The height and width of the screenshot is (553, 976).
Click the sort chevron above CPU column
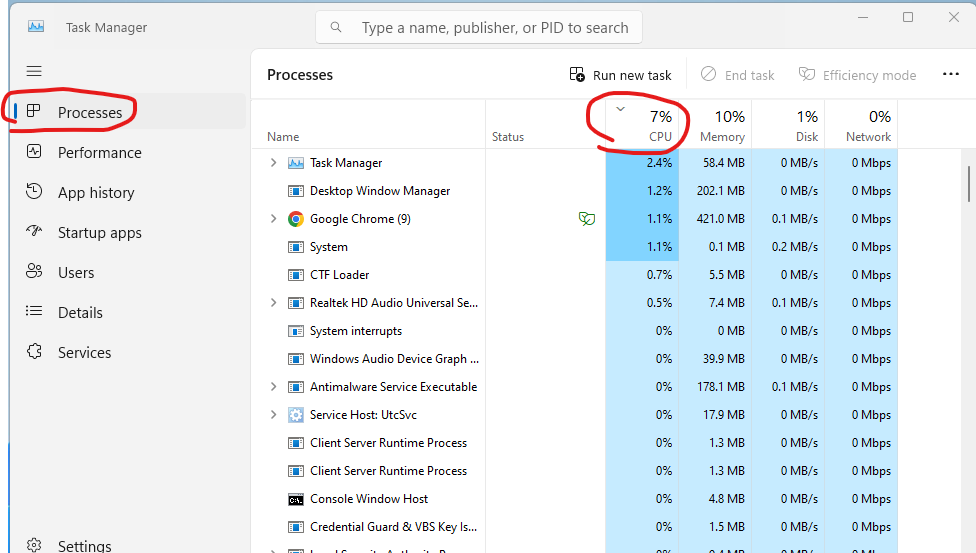coord(620,109)
